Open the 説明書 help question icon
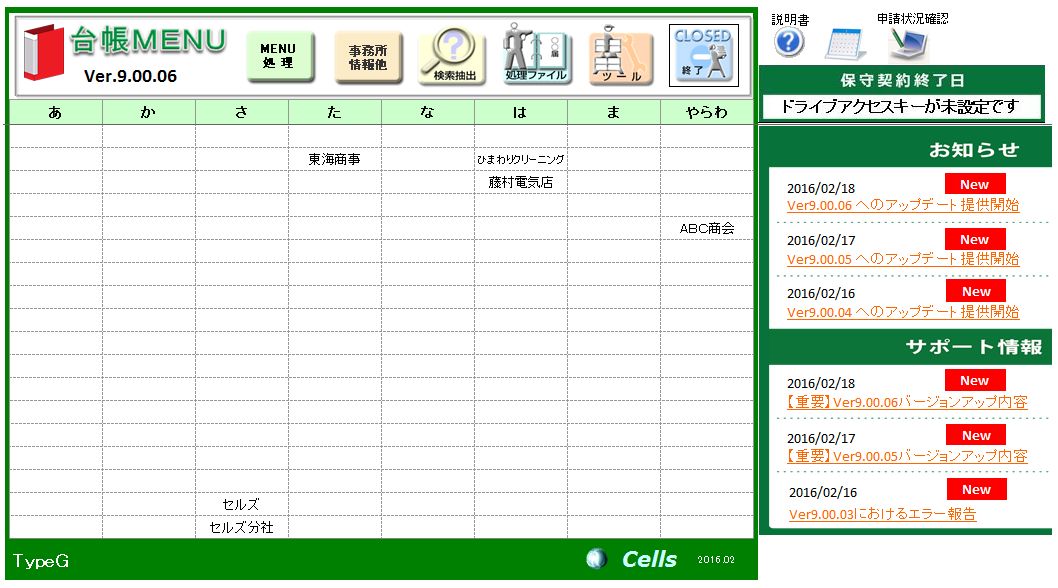 (789, 43)
